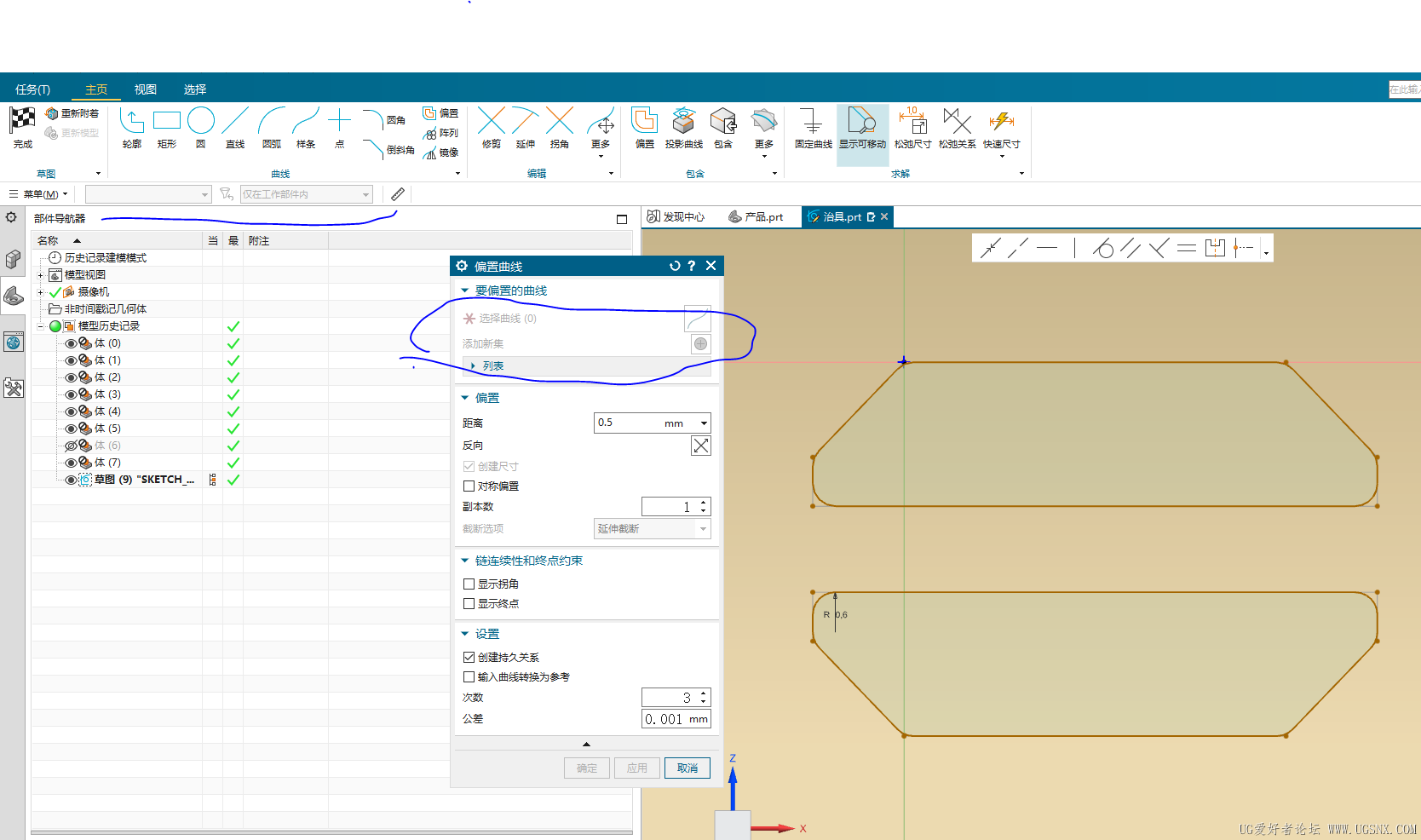Screen dimensions: 1421x840
Task: Click the Reverse Direction (反向) icon button
Action: [700, 446]
